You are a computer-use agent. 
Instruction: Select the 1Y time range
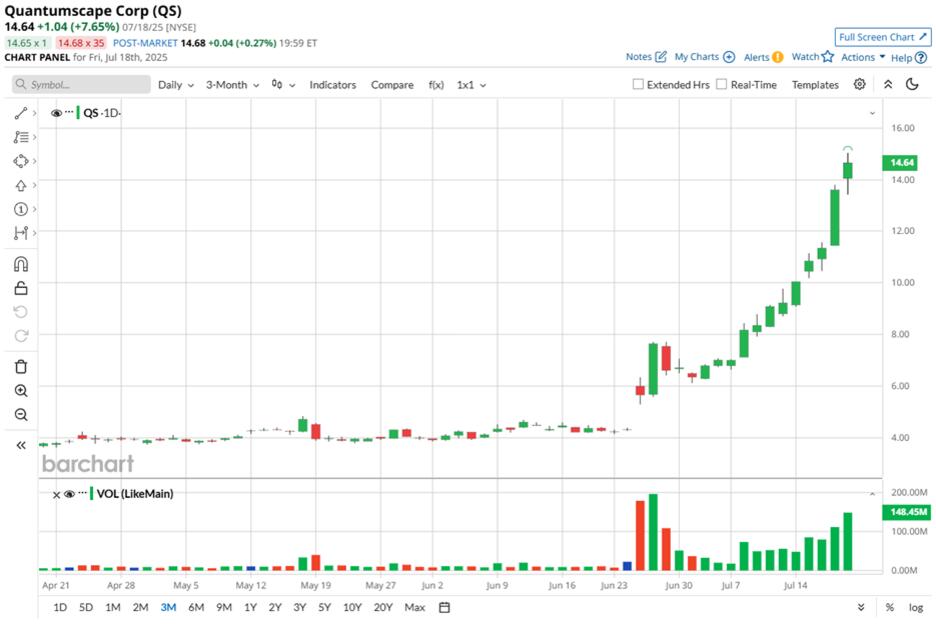point(250,608)
